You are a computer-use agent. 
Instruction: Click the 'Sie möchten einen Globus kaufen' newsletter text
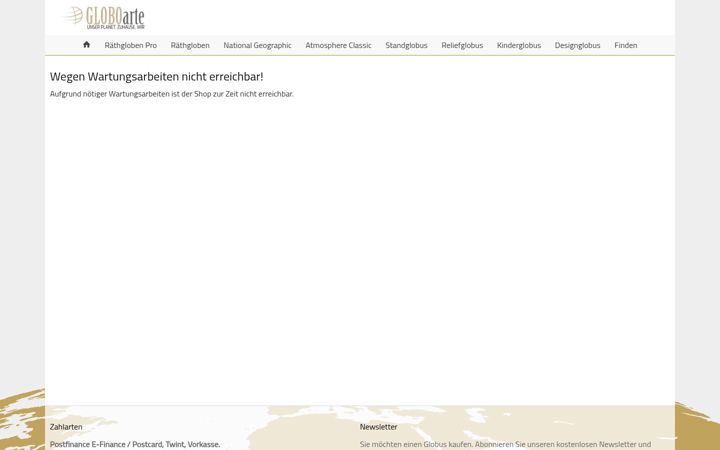416,444
